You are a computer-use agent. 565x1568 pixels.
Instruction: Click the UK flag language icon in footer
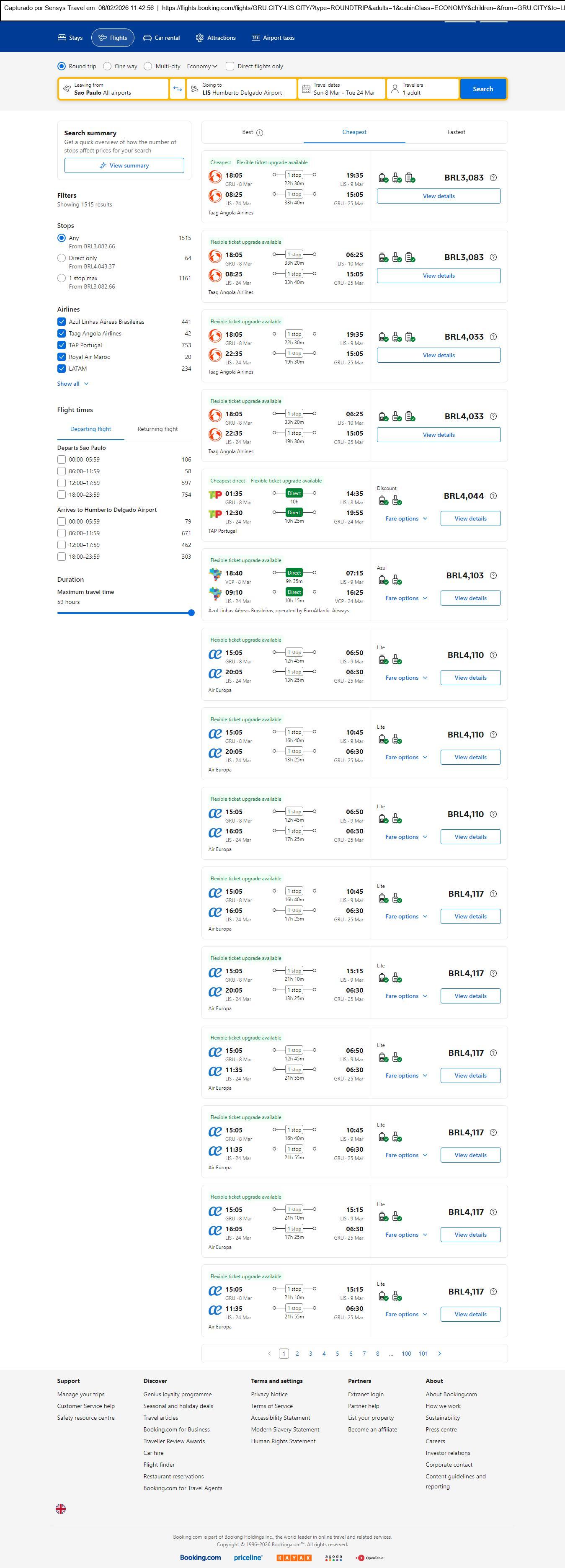(x=61, y=1509)
